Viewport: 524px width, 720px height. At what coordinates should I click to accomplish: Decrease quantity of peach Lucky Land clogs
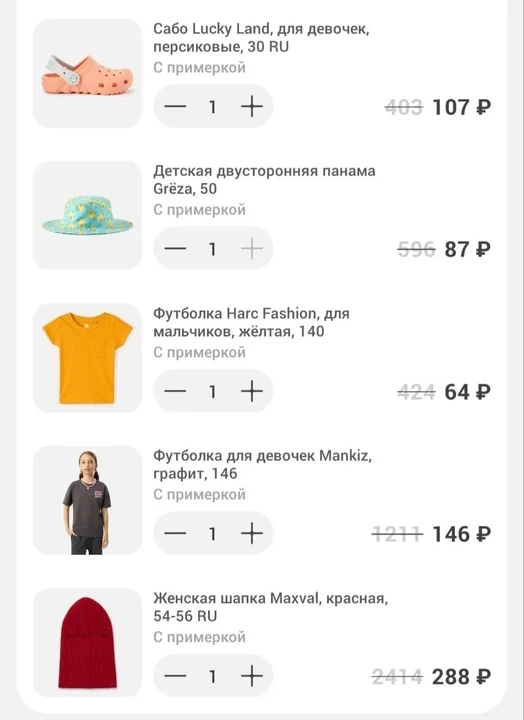pyautogui.click(x=175, y=107)
